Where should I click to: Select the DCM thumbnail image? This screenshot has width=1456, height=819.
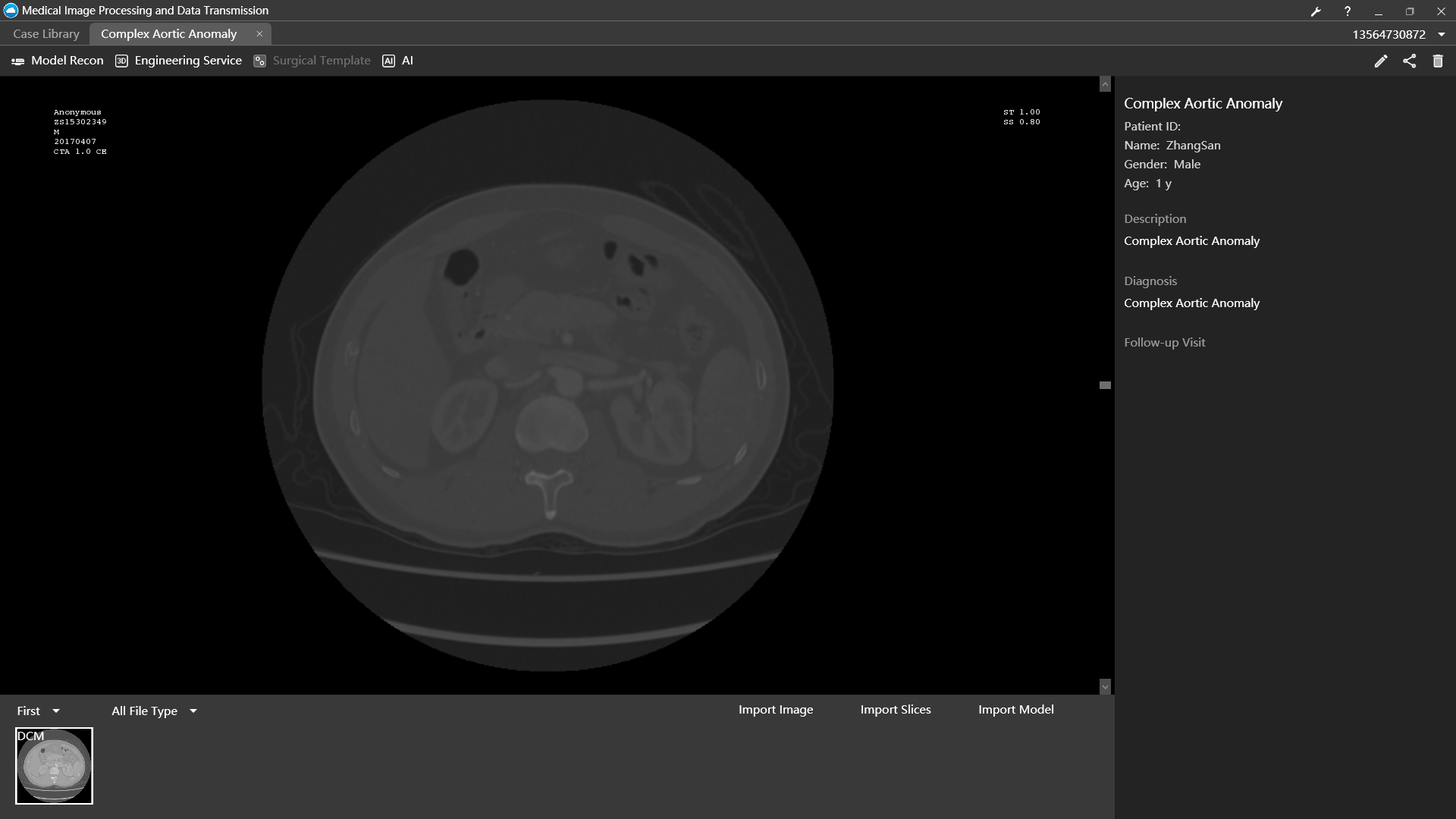[x=54, y=766]
